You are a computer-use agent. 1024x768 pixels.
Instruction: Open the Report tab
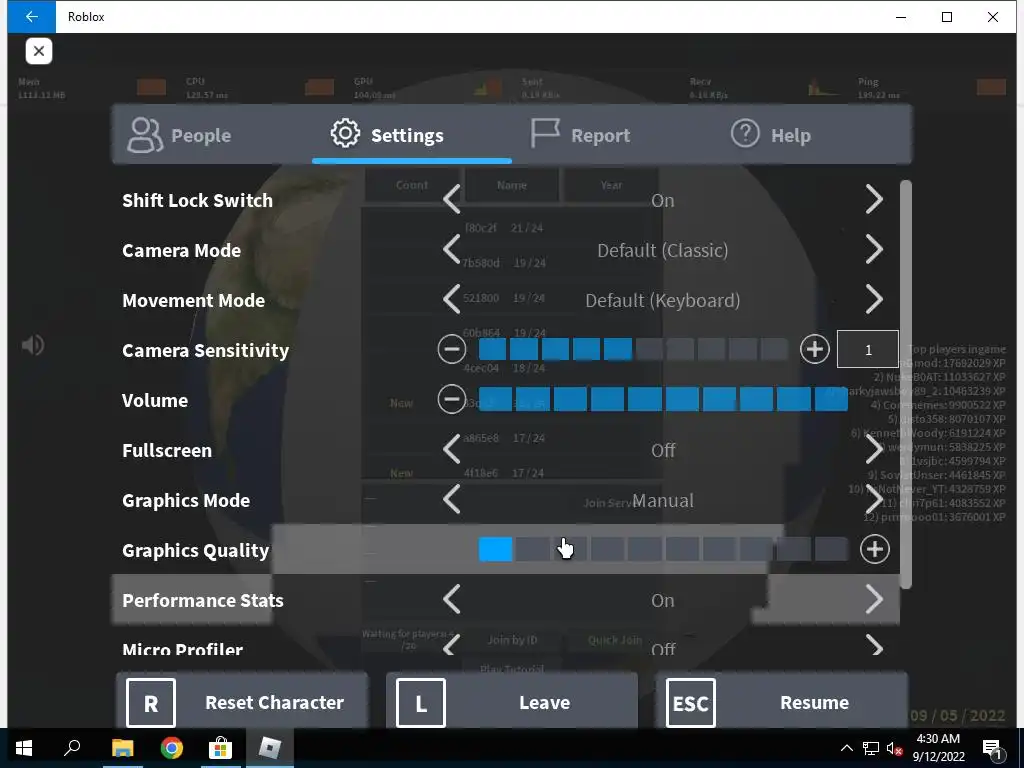[612, 135]
